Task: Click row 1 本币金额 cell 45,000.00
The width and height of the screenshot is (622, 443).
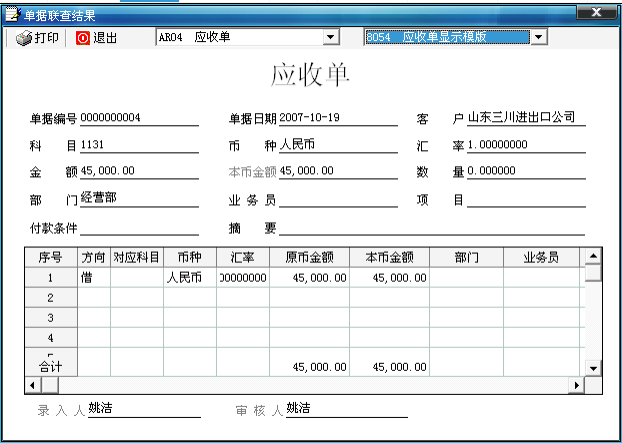Action: pos(390,278)
